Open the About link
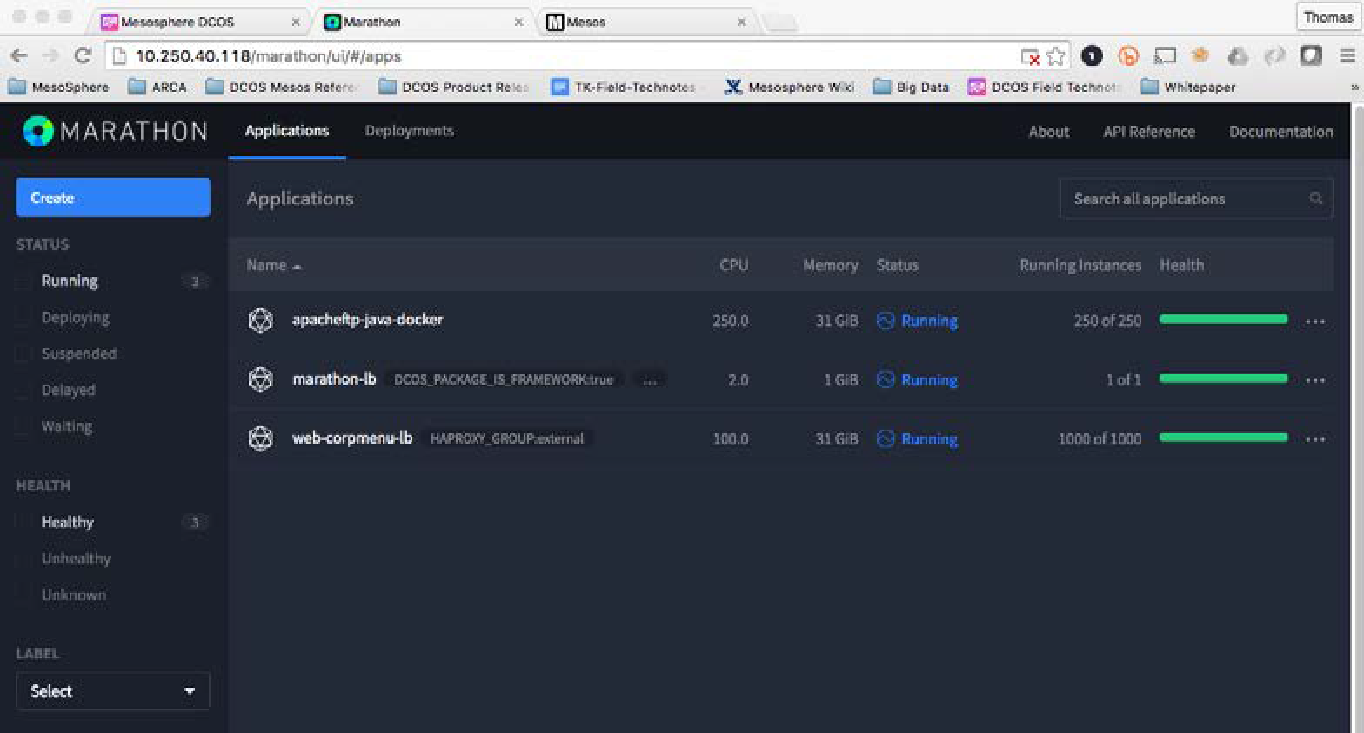Viewport: 1364px width, 733px height. click(x=1049, y=132)
